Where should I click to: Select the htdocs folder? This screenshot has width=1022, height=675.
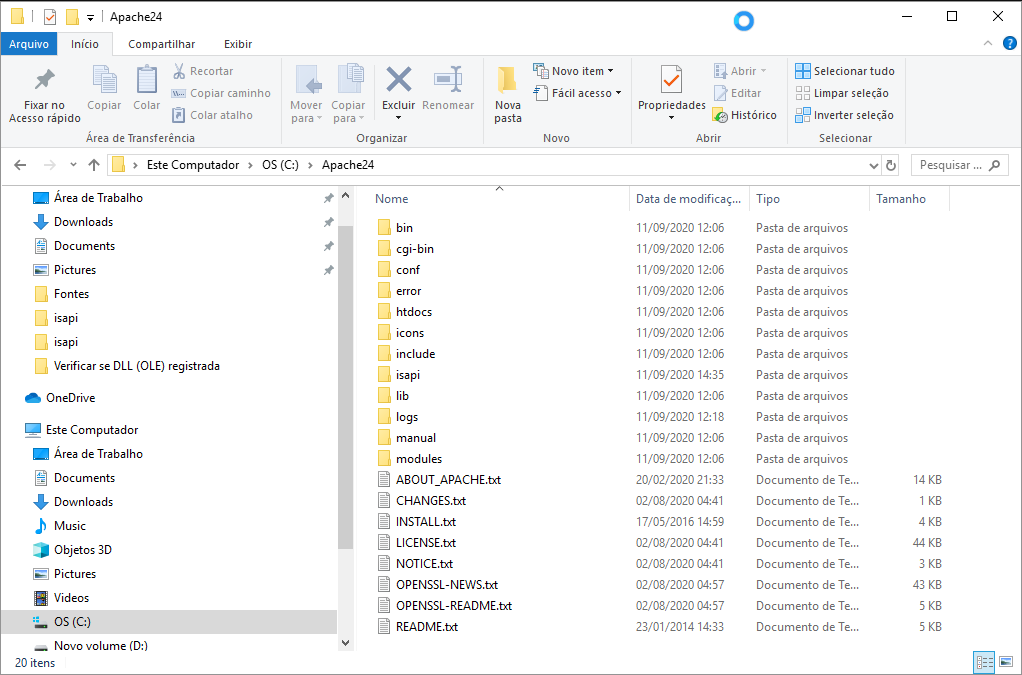405,312
